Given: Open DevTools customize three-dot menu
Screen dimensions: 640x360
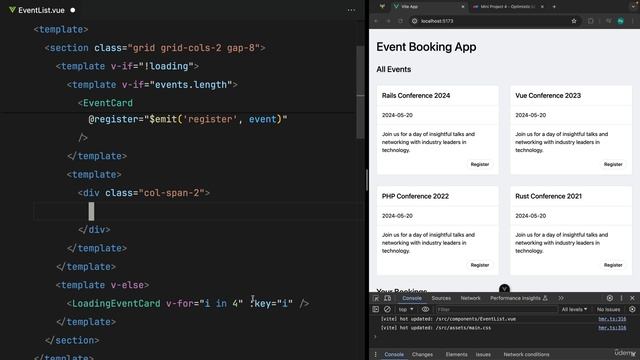Looking at the screenshot, I should pos(621,298).
